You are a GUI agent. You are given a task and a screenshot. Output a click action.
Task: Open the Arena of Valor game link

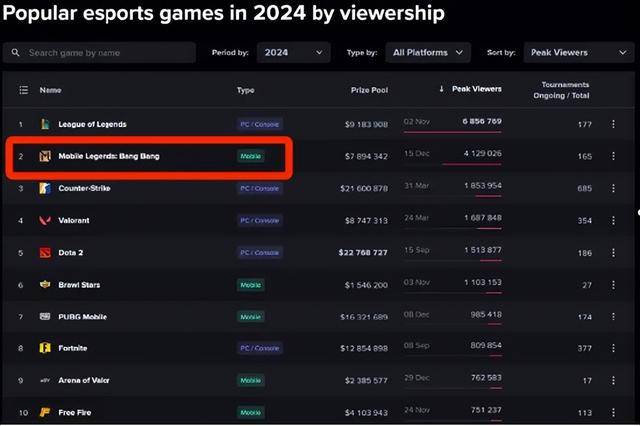click(84, 380)
